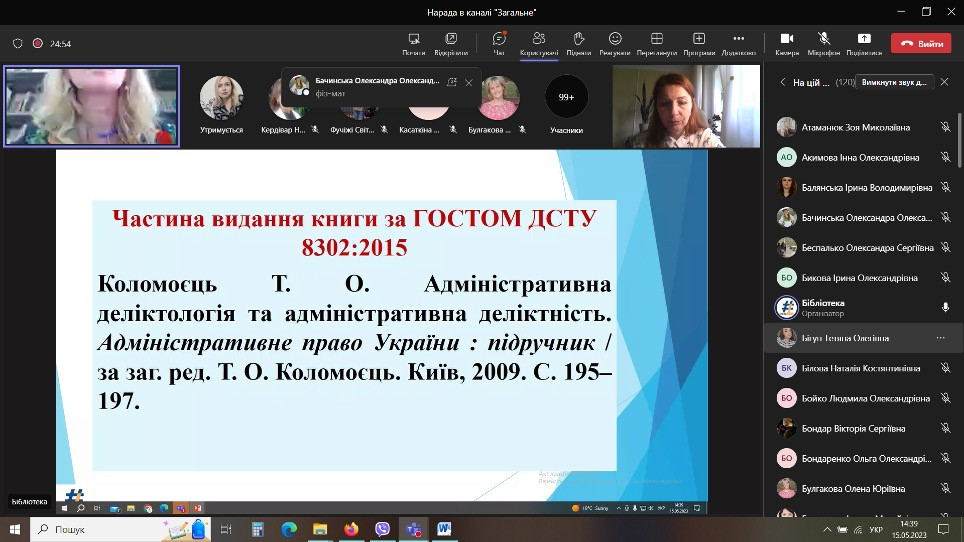Open the Чат conversation panel

pyautogui.click(x=499, y=44)
